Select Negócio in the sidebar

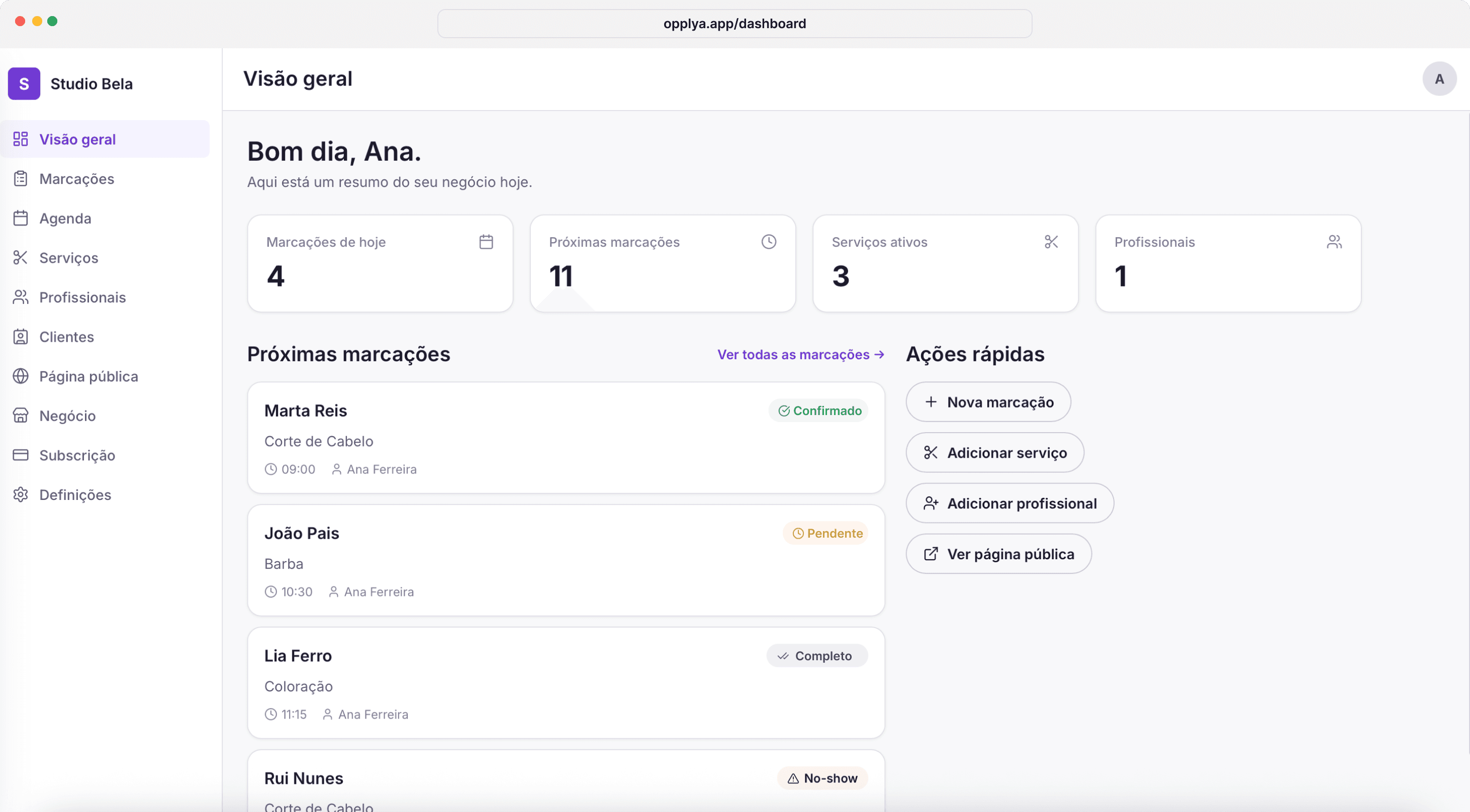click(105, 416)
